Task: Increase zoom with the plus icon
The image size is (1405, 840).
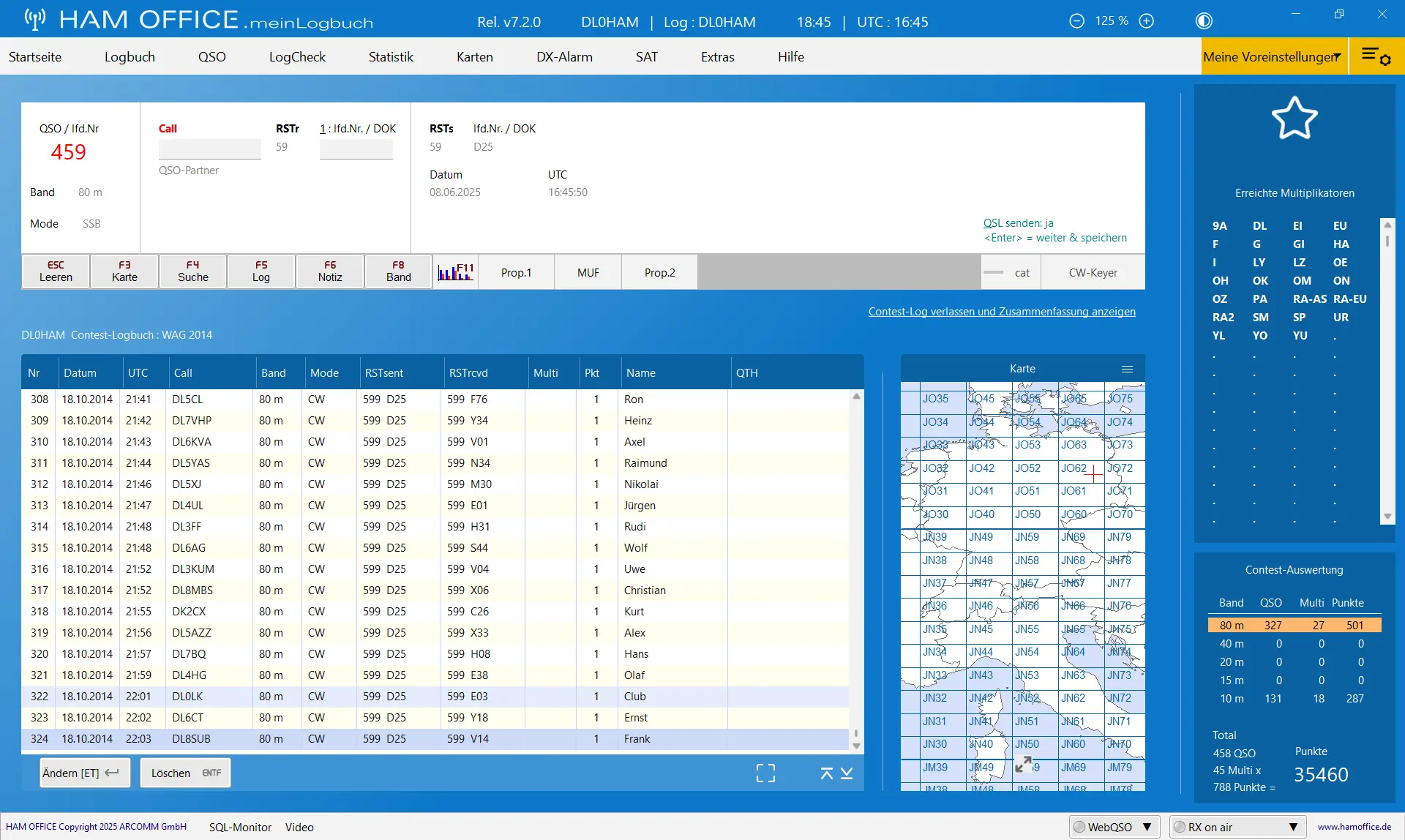Action: pos(1147,21)
